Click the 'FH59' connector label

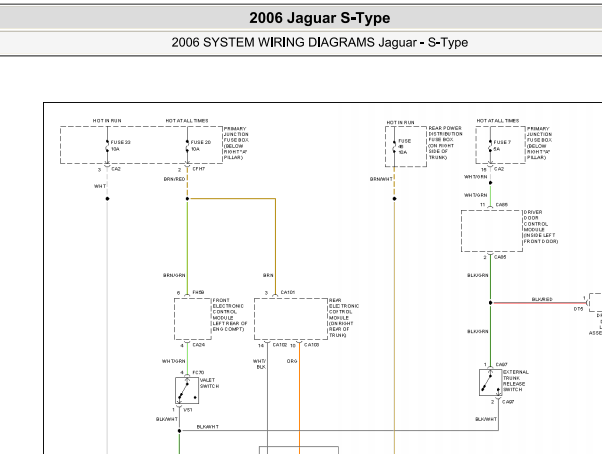198,292
